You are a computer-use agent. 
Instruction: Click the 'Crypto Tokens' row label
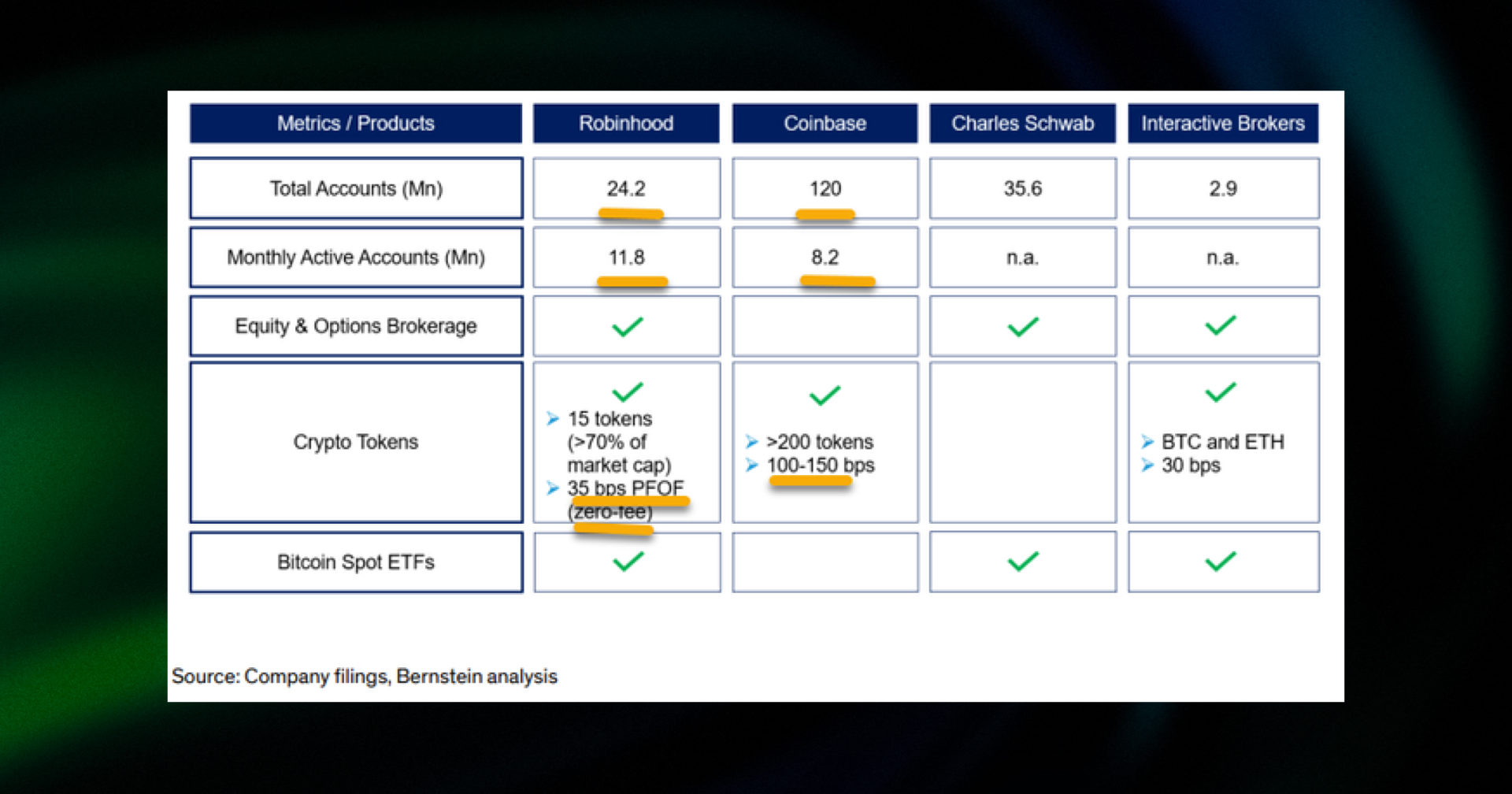tap(356, 442)
